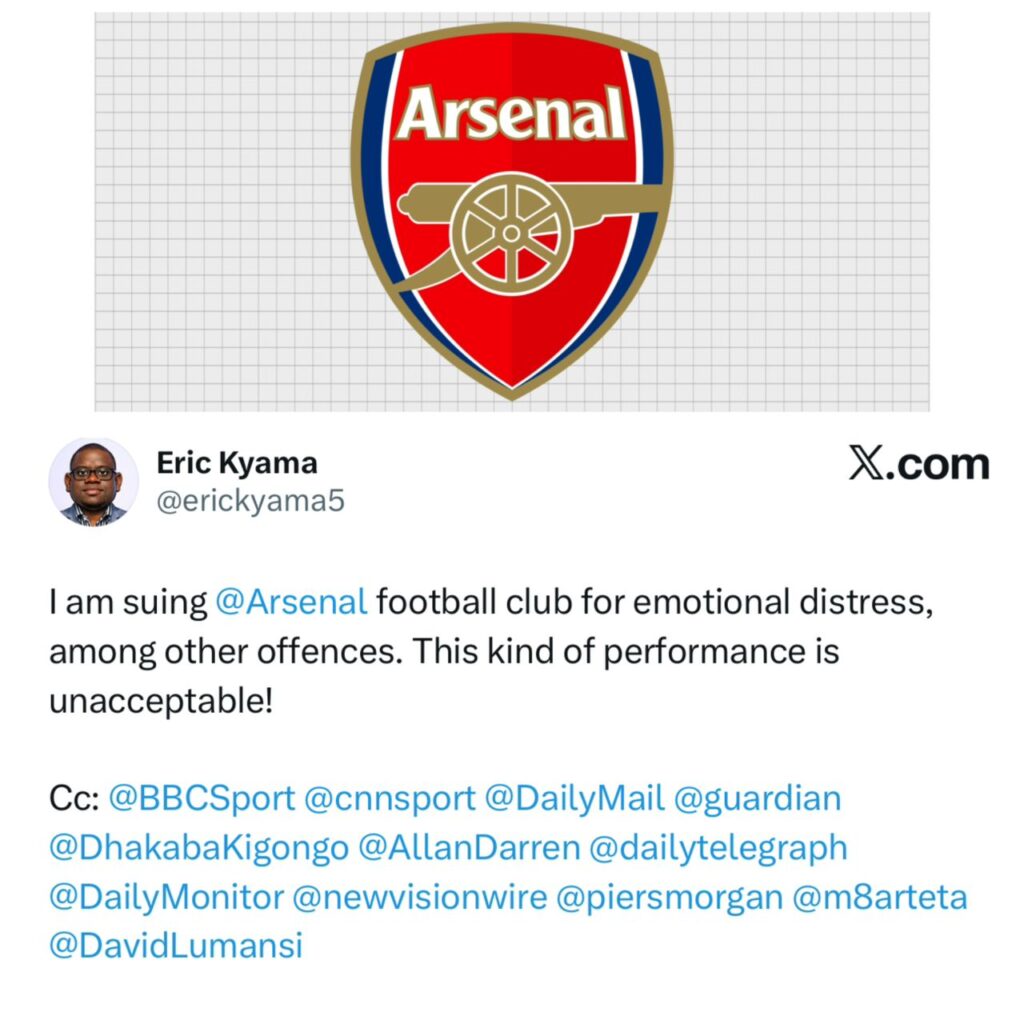Open the @DhakabaKigongo mention
The image size is (1024, 1024).
click(x=199, y=847)
